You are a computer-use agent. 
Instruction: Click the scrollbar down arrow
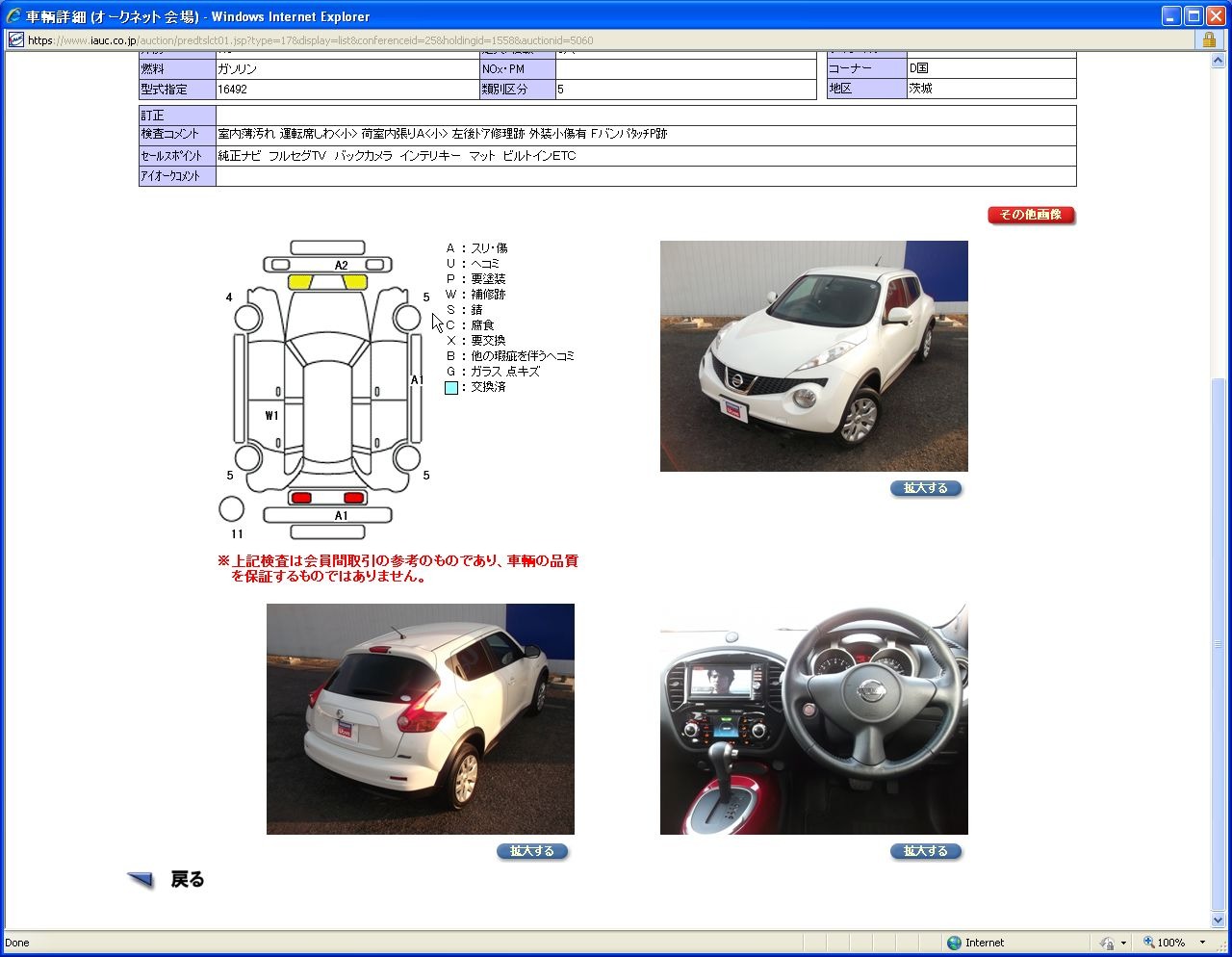[x=1219, y=919]
